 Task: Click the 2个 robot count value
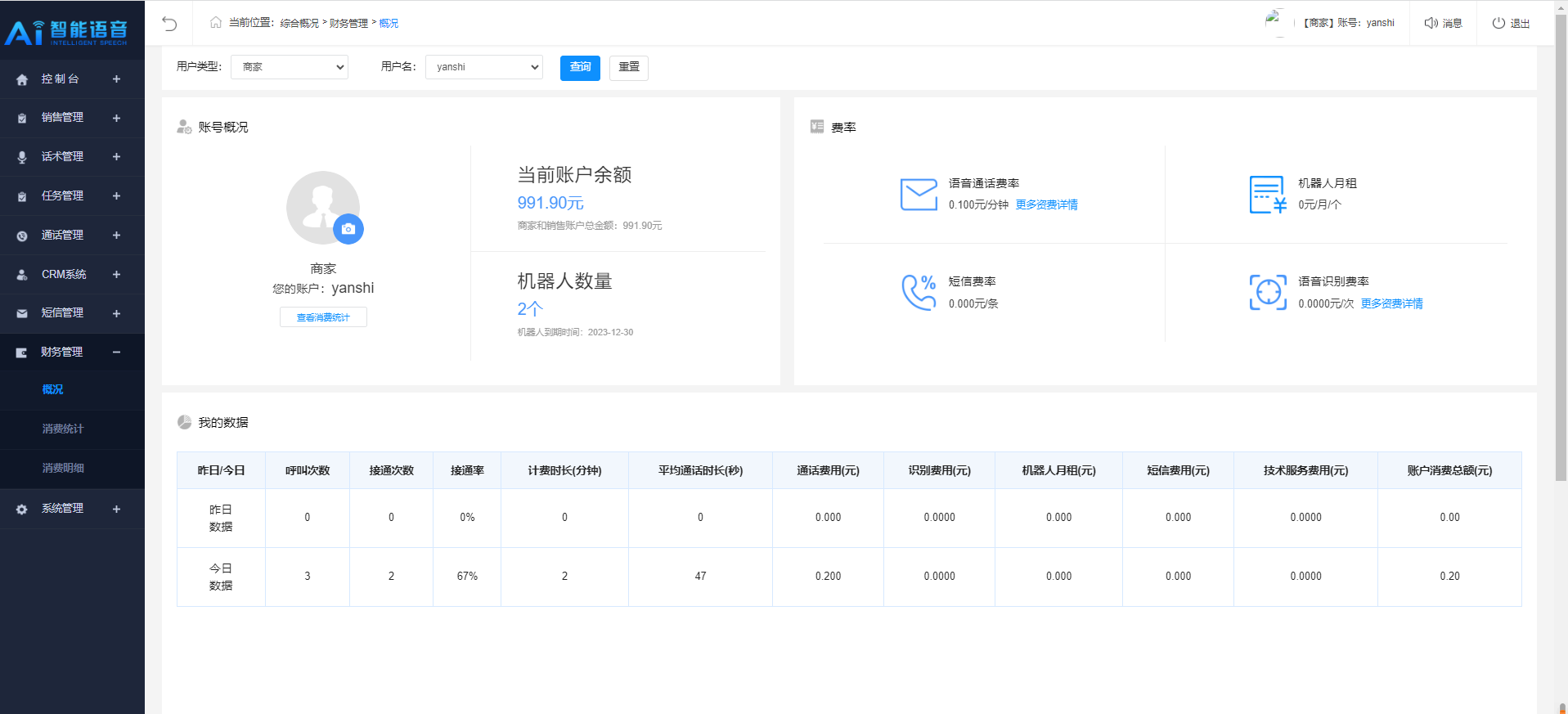pyautogui.click(x=529, y=309)
